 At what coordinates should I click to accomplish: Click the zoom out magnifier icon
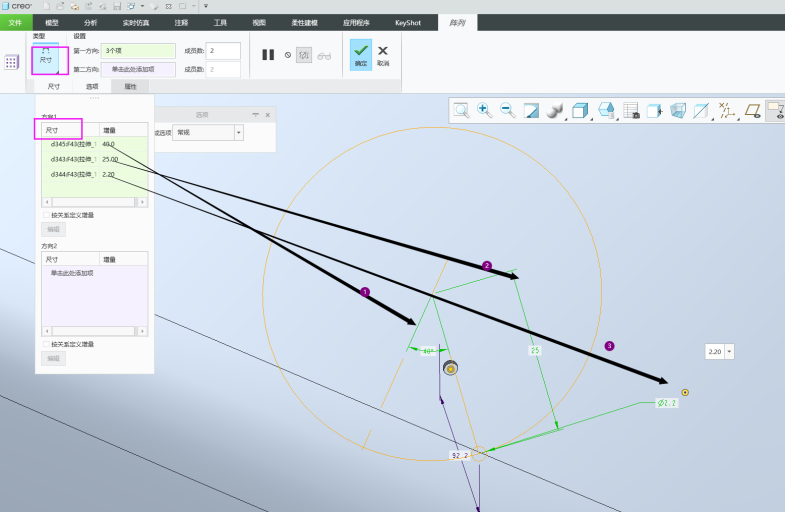[507, 110]
